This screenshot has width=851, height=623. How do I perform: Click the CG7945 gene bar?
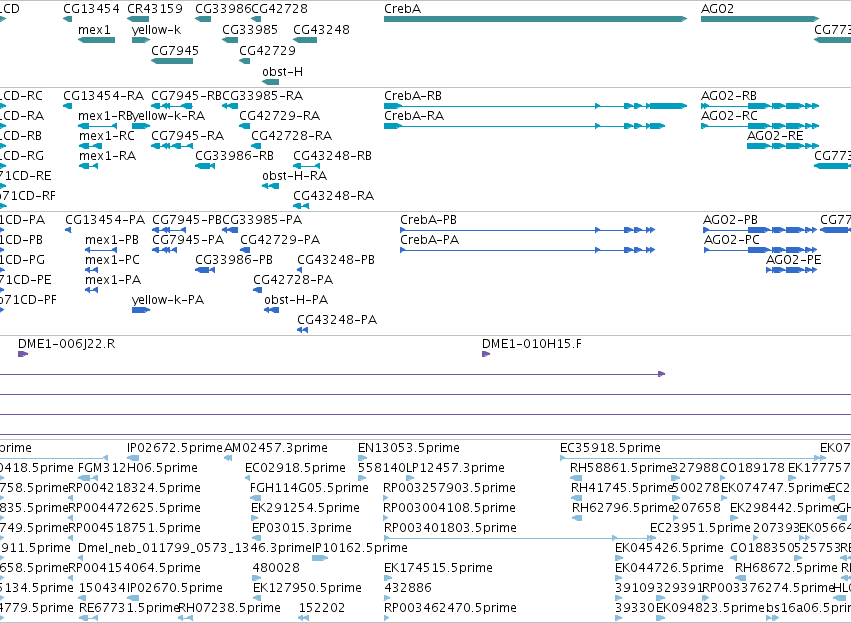[x=172, y=61]
